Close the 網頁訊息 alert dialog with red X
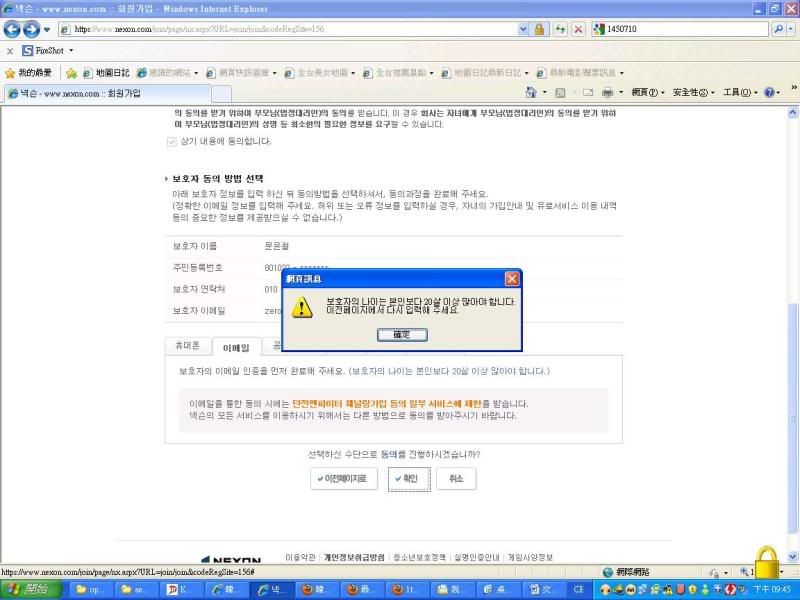 512,279
